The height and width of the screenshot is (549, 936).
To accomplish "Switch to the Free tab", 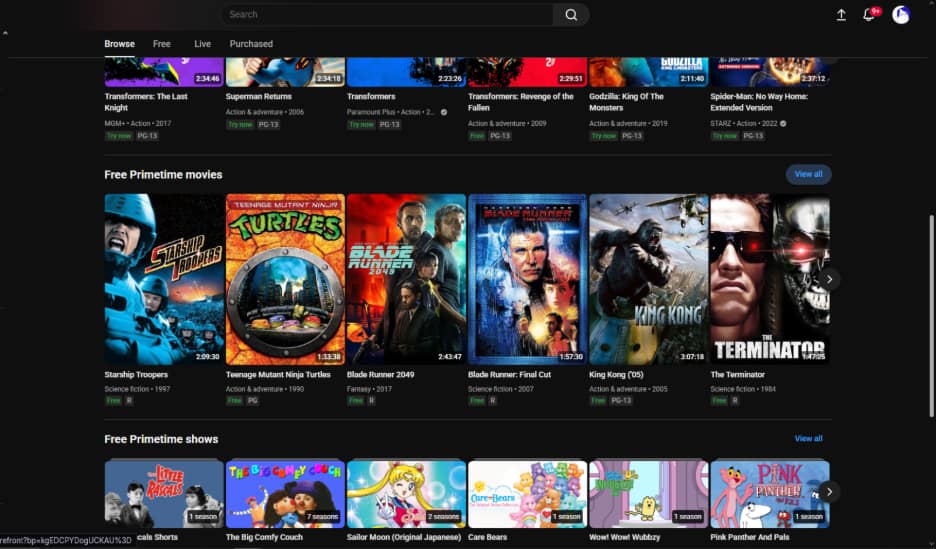I will (x=162, y=44).
